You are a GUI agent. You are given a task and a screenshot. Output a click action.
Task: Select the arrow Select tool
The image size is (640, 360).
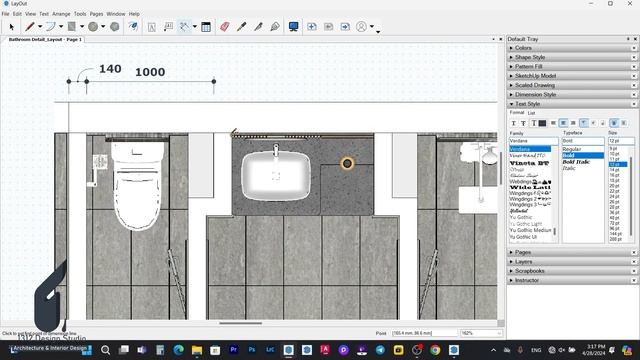[x=11, y=27]
